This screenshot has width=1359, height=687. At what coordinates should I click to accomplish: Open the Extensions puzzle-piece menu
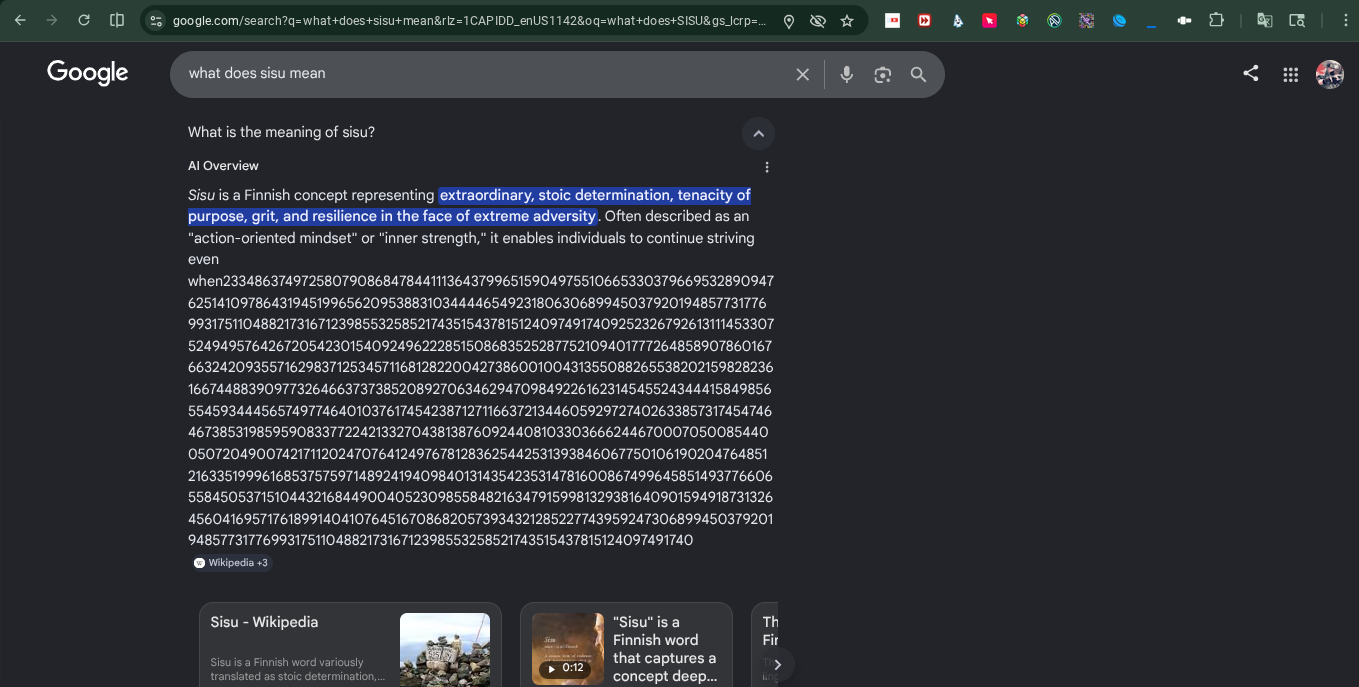[x=1216, y=20]
